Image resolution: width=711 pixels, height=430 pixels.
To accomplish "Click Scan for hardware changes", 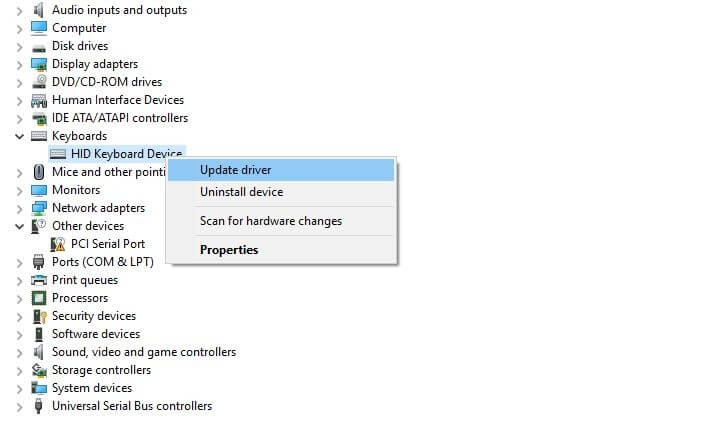I will click(270, 221).
